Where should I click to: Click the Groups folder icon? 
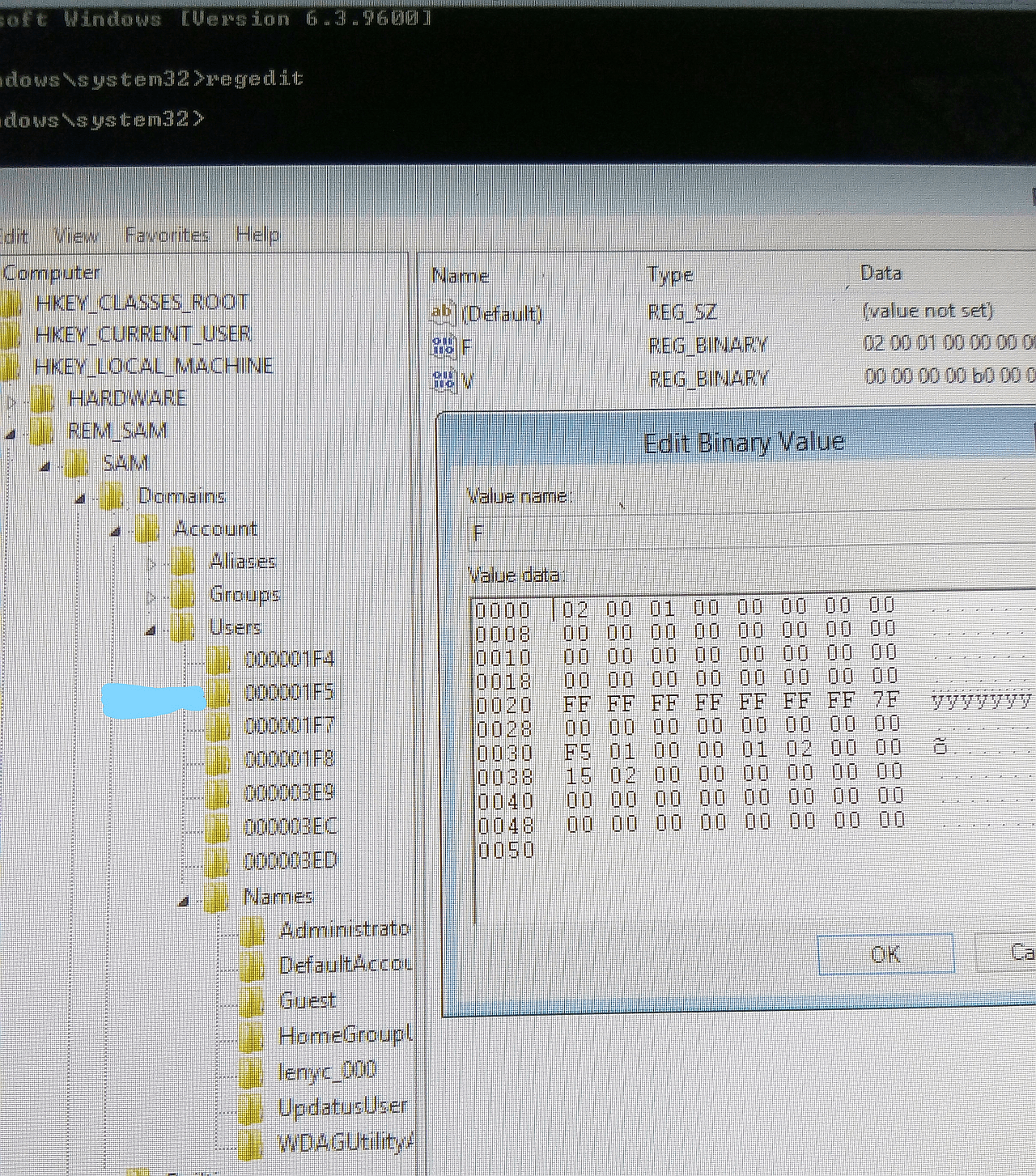tap(183, 595)
